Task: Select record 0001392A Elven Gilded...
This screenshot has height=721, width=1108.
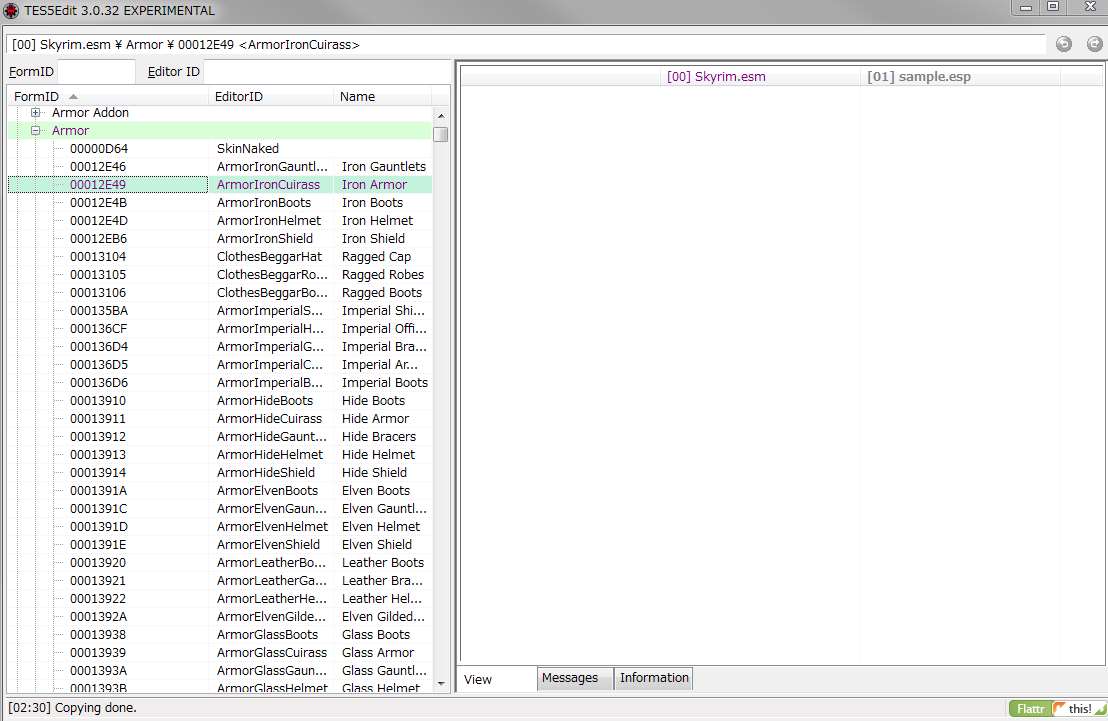Action: (220, 617)
